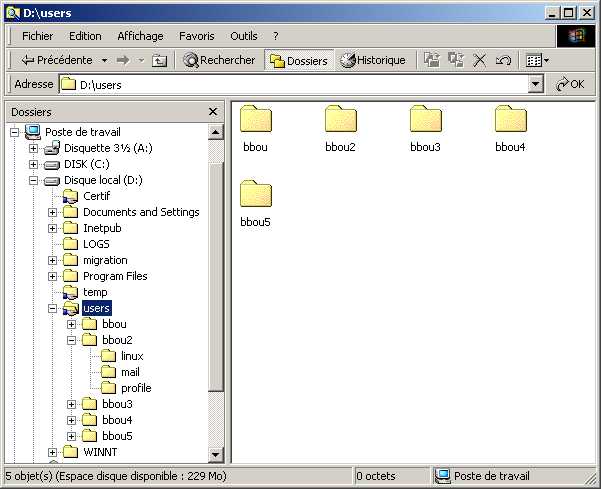
Task: Expand bbou3 node in tree
Action: 71,404
